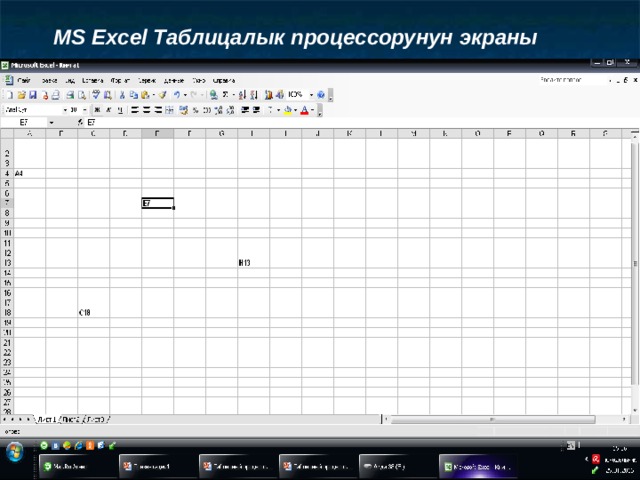Switch to the Sheet 3 tab
The image size is (640, 480).
[96, 419]
